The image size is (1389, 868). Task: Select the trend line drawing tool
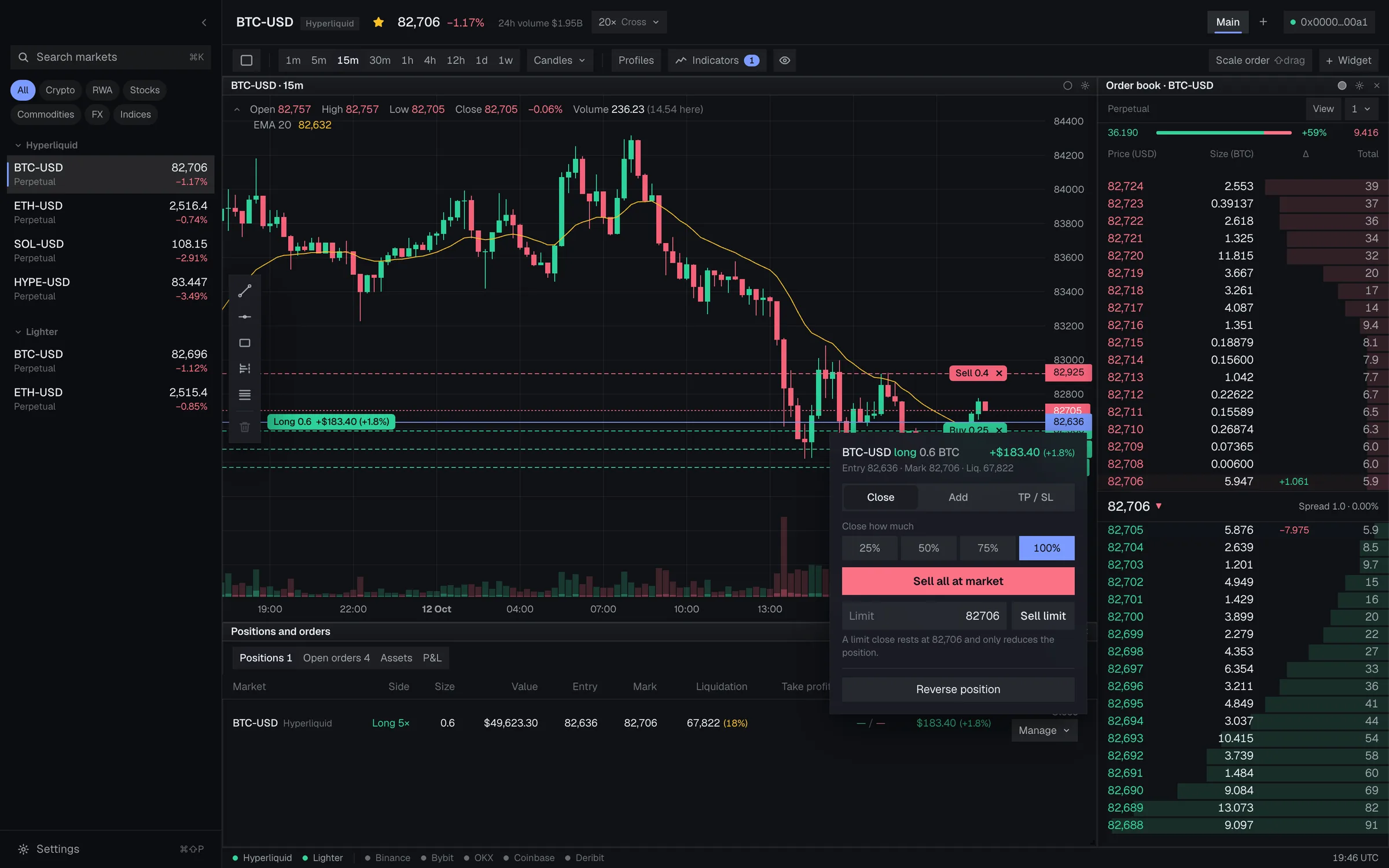point(245,290)
